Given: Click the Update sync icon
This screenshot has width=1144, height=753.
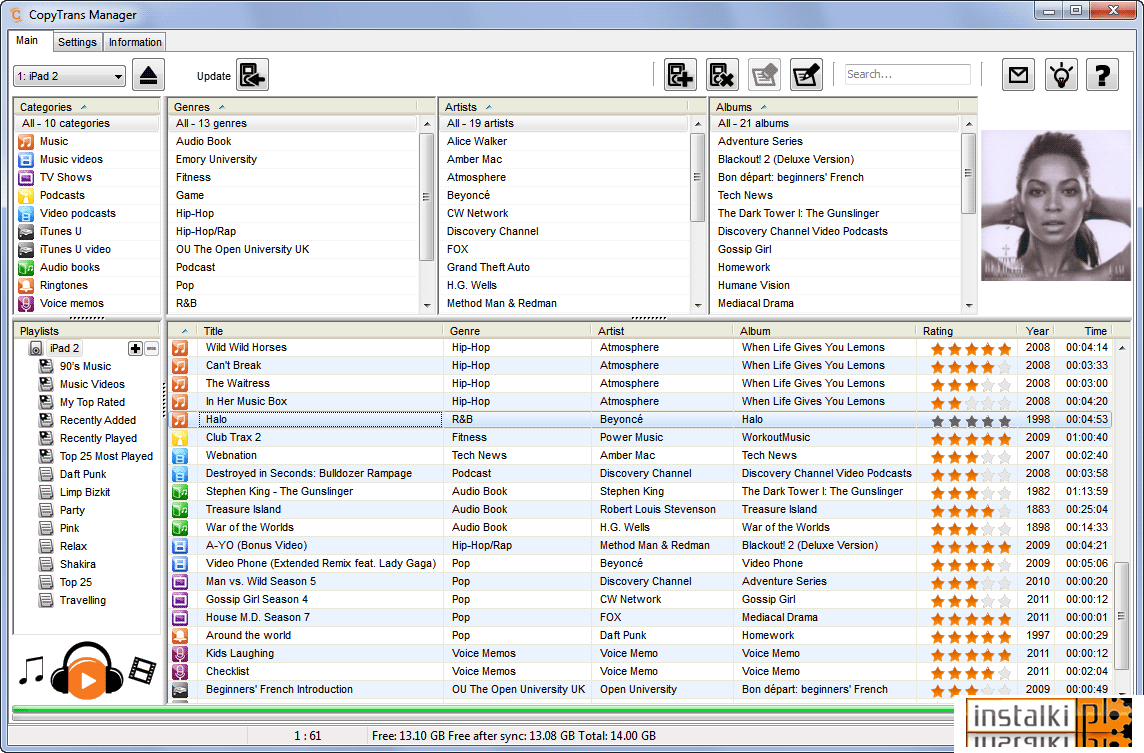Looking at the screenshot, I should click(252, 75).
